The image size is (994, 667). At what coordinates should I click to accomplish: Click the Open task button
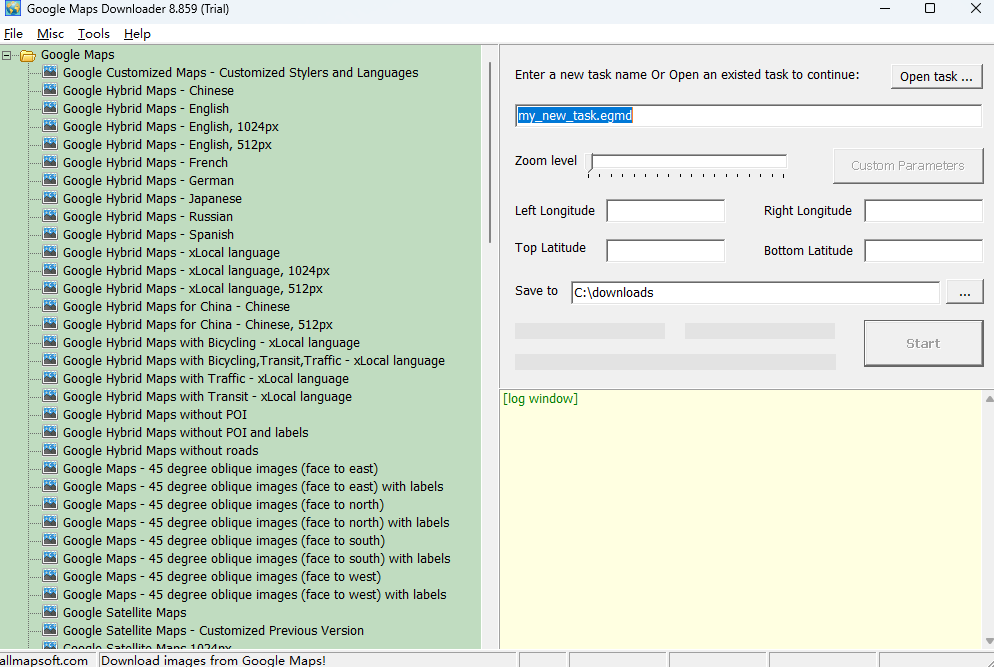[x=936, y=76]
